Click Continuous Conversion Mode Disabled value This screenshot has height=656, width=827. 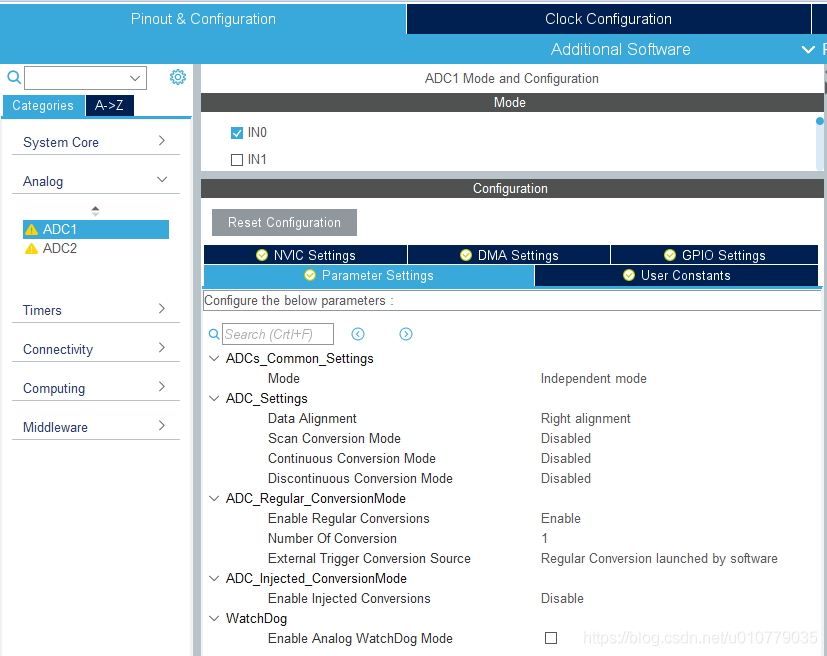coord(565,459)
